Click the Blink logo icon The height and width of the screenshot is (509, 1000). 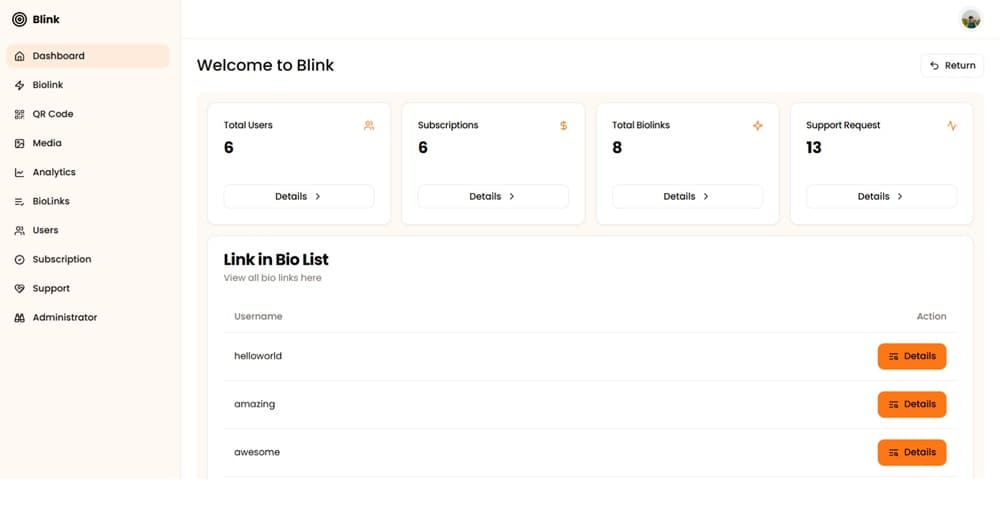pyautogui.click(x=19, y=19)
